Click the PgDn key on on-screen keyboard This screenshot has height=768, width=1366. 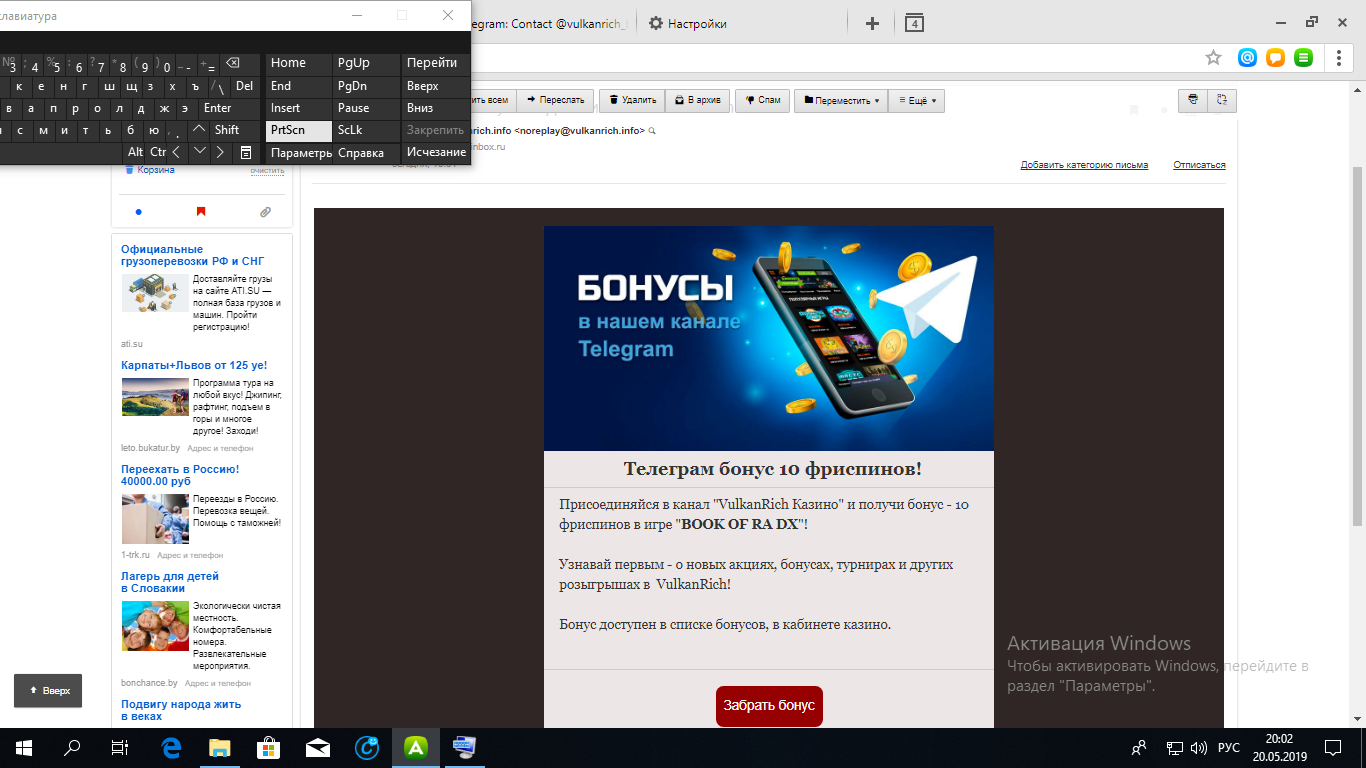tap(367, 86)
